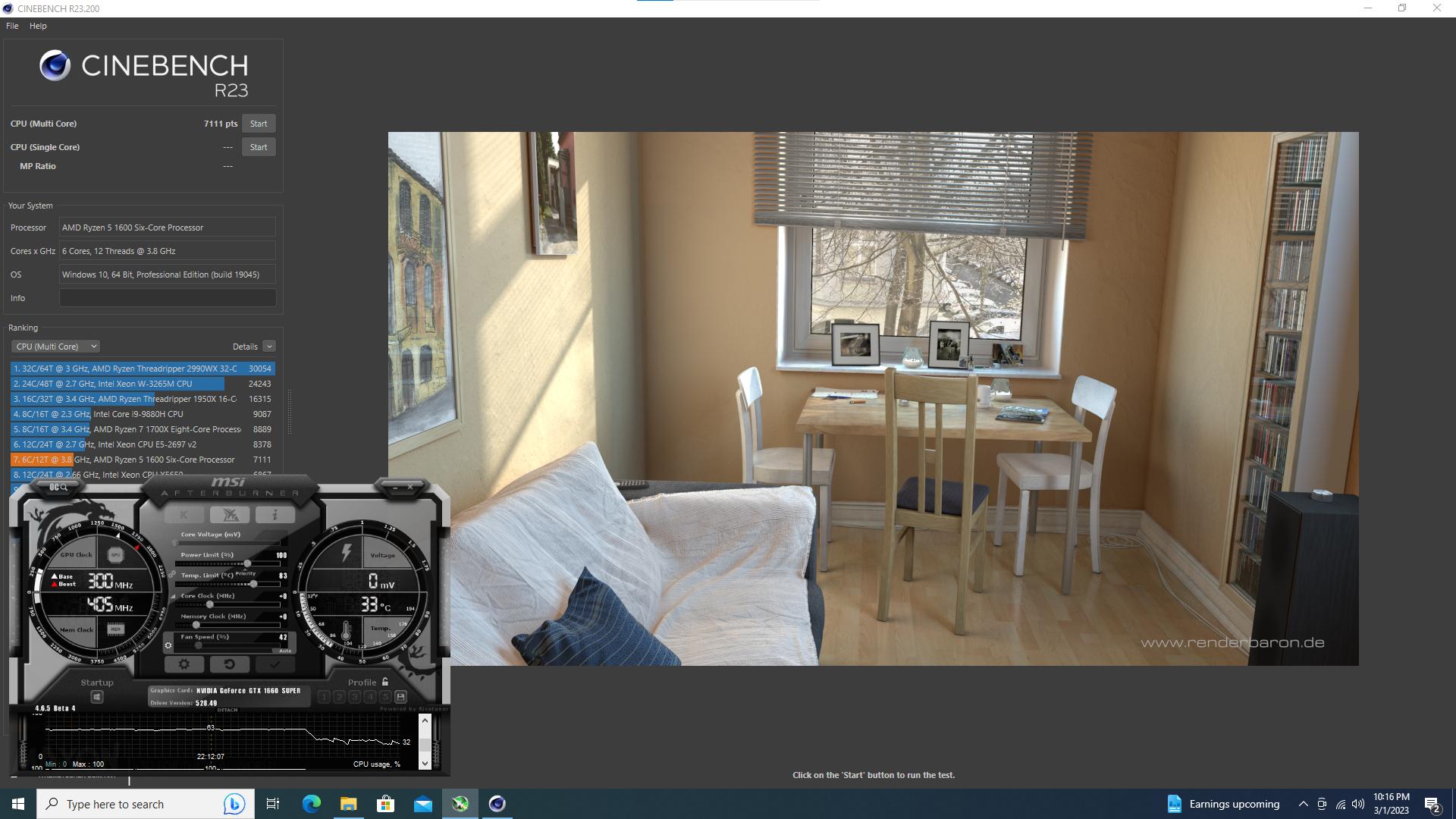Open the Earnings upcoming news widget
The image size is (1456, 819).
1223,804
